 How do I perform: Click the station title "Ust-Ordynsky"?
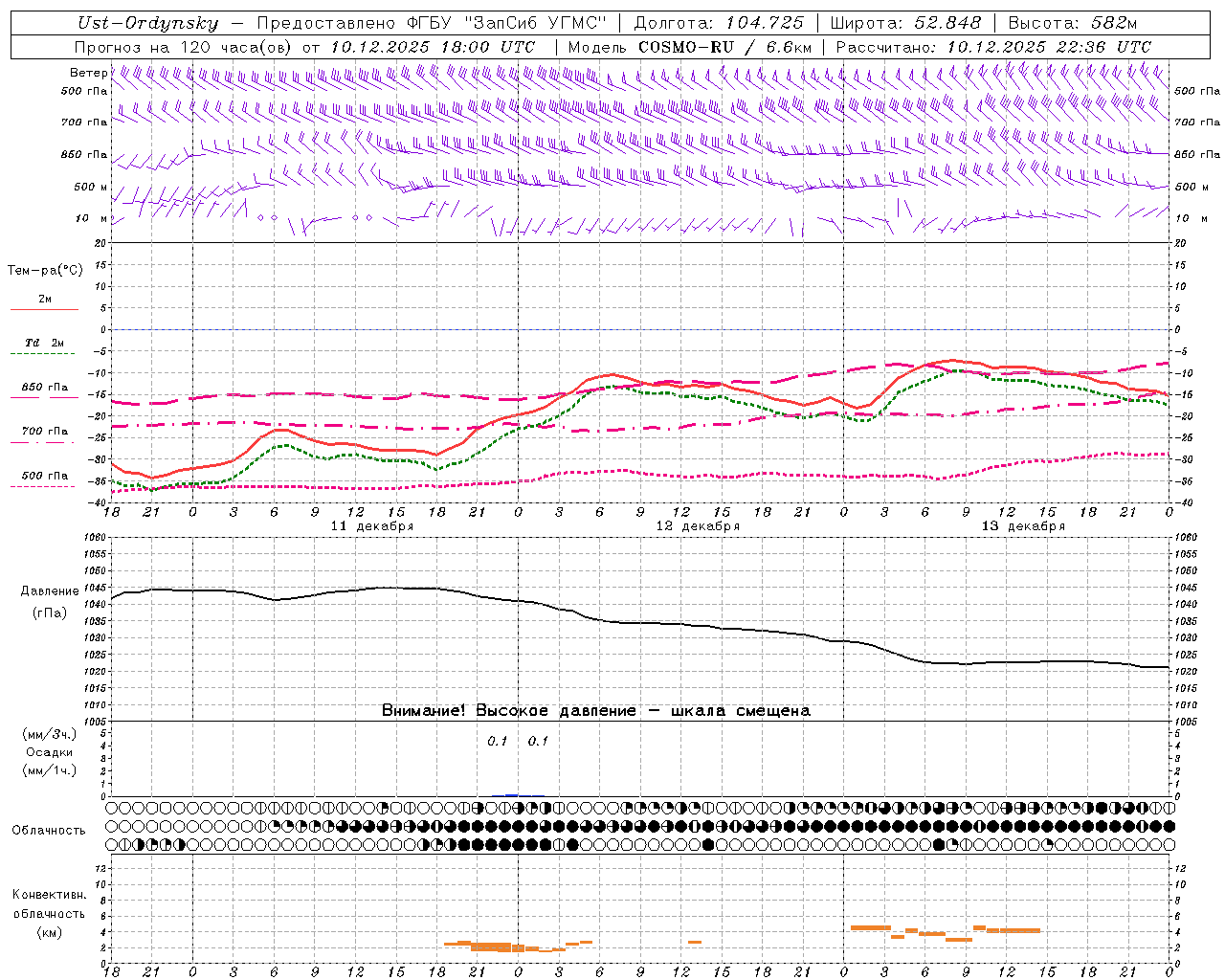(x=146, y=23)
